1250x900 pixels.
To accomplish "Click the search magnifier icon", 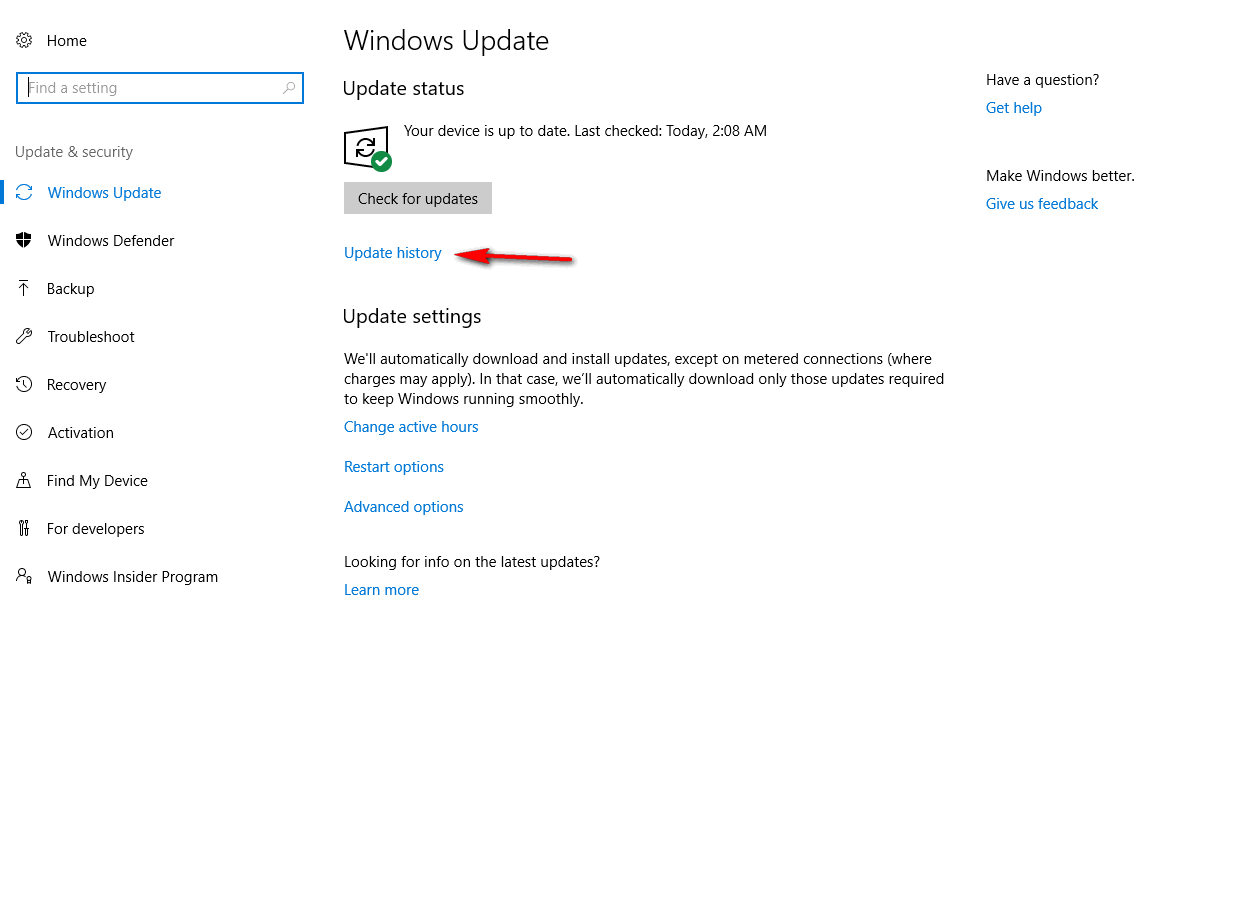I will click(x=289, y=88).
